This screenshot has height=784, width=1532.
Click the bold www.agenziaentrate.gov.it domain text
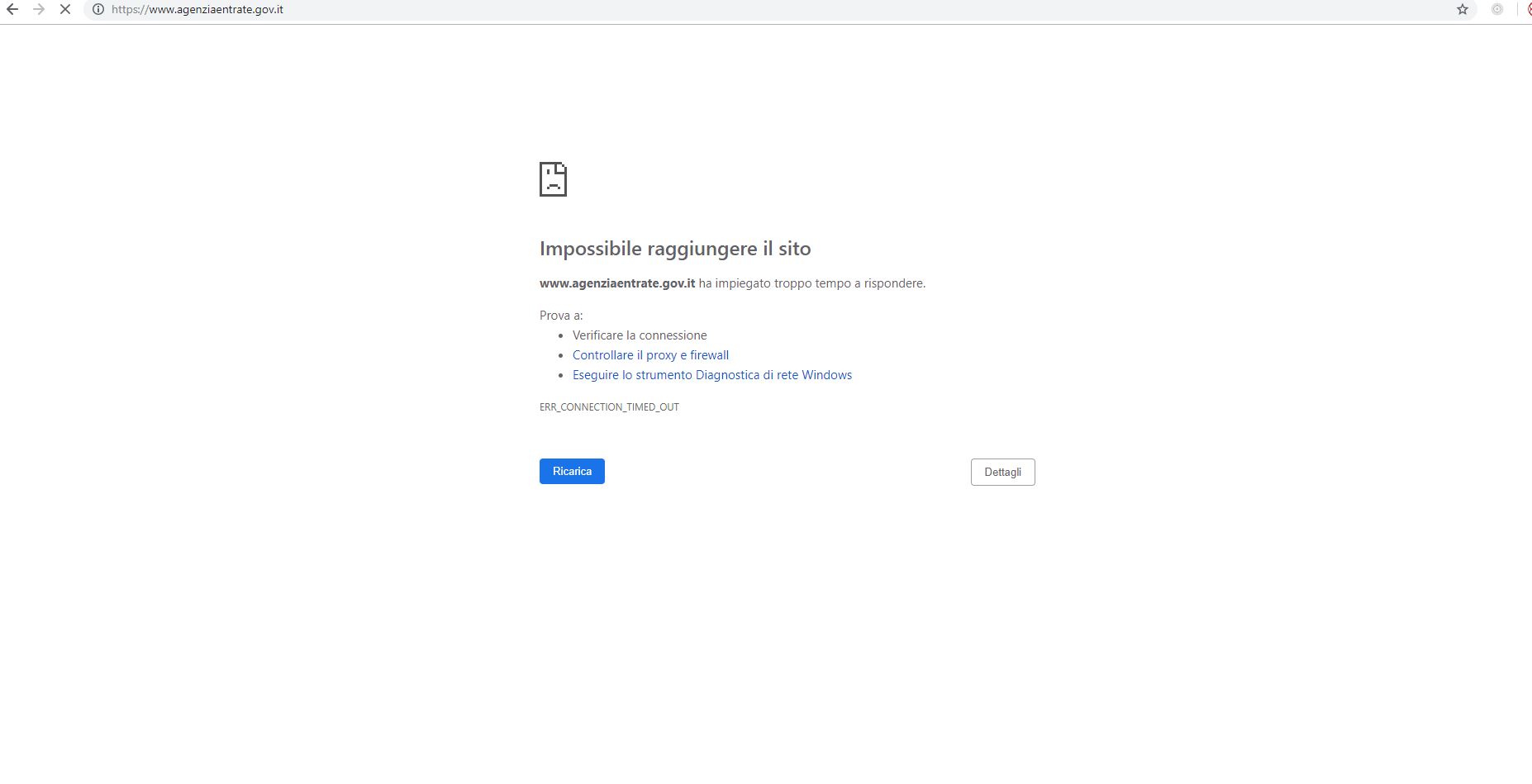tap(616, 283)
